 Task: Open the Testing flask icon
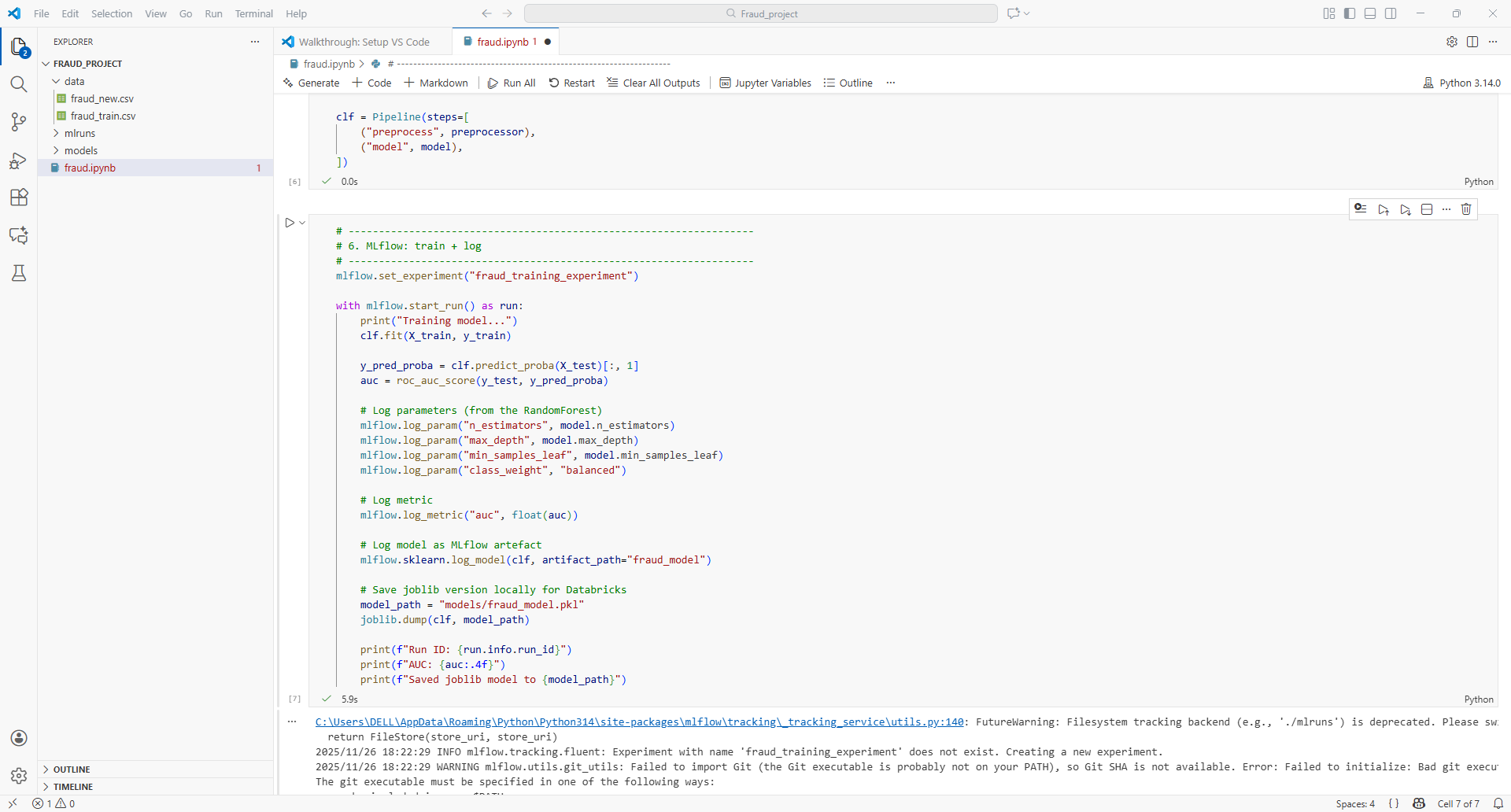pyautogui.click(x=19, y=273)
